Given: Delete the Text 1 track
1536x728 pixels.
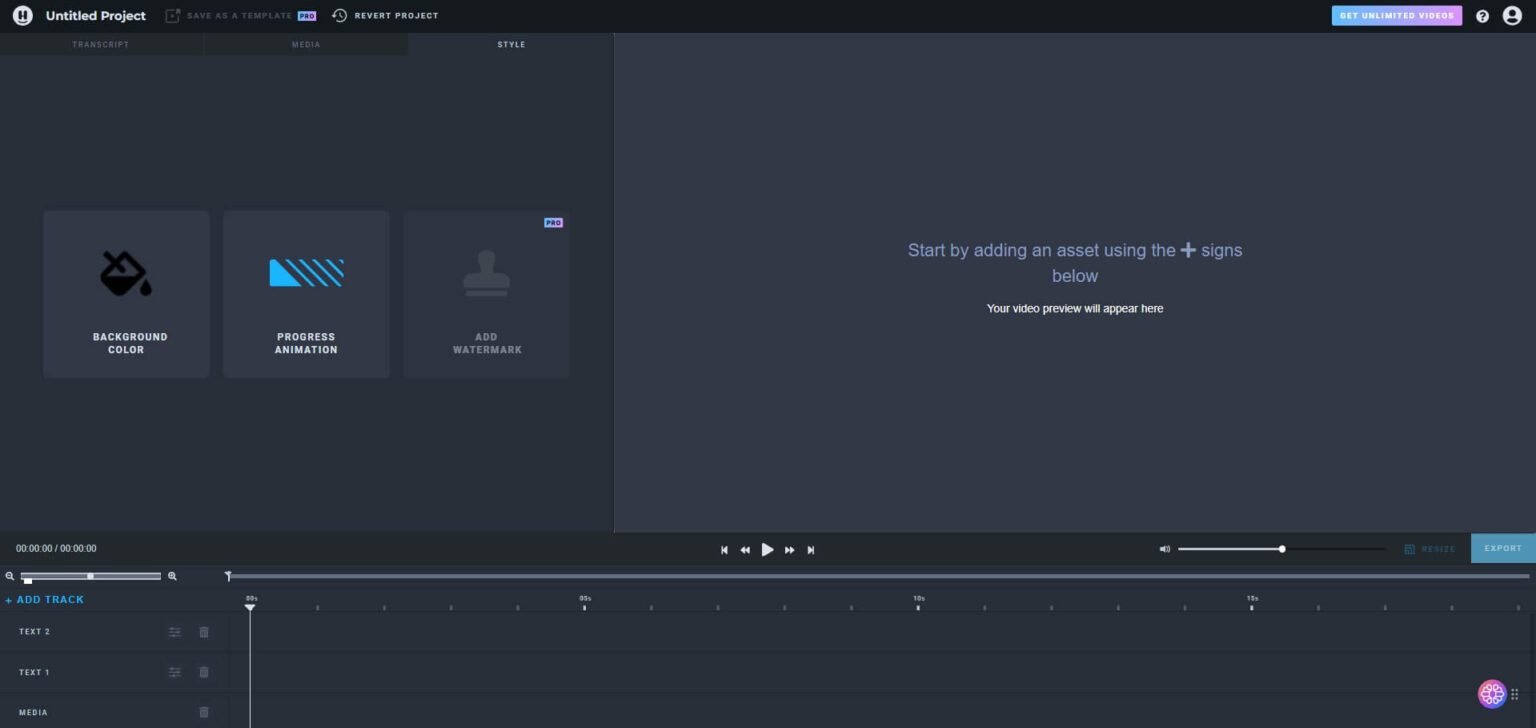Looking at the screenshot, I should 204,672.
